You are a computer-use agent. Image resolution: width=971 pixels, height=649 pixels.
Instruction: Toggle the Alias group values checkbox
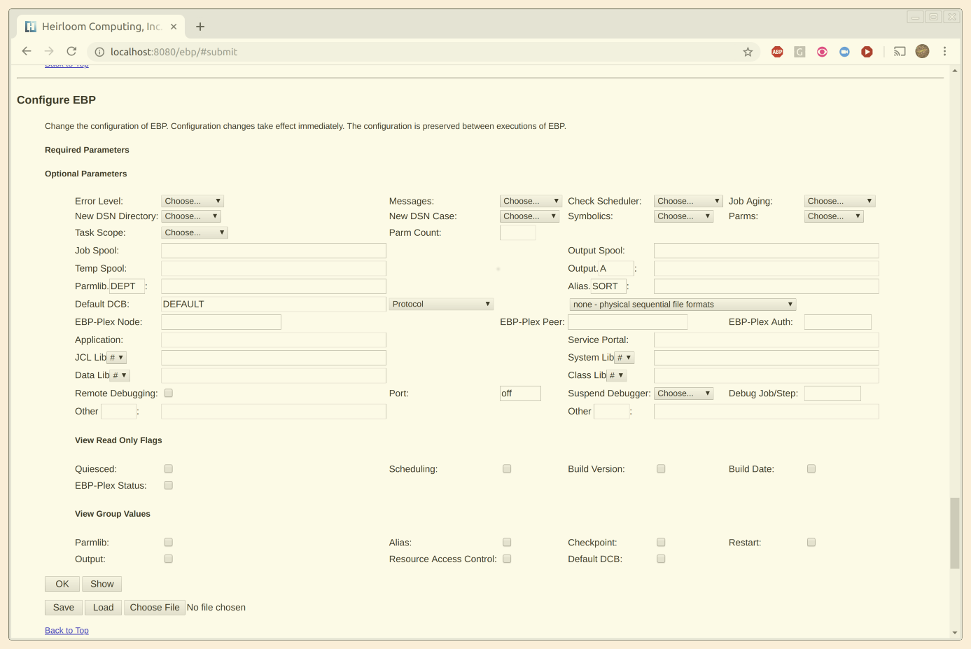tap(507, 542)
